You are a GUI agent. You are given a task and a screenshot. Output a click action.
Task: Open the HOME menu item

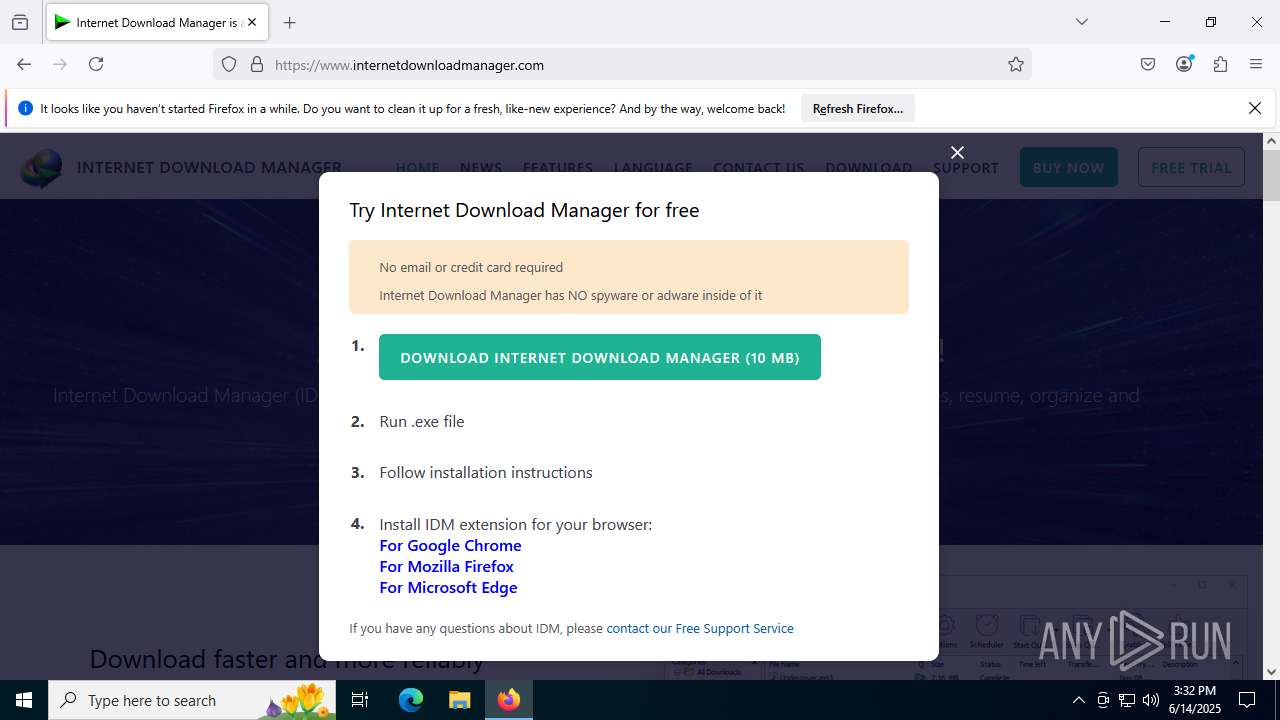tap(417, 167)
